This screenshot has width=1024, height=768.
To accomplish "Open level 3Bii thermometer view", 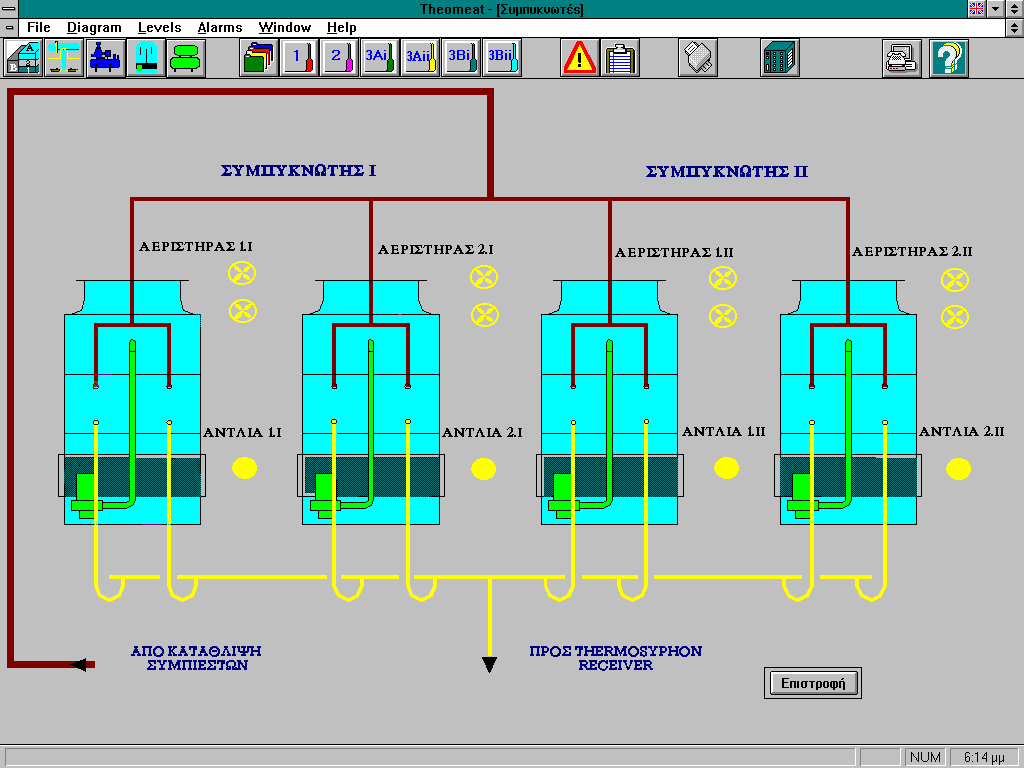I will 502,58.
